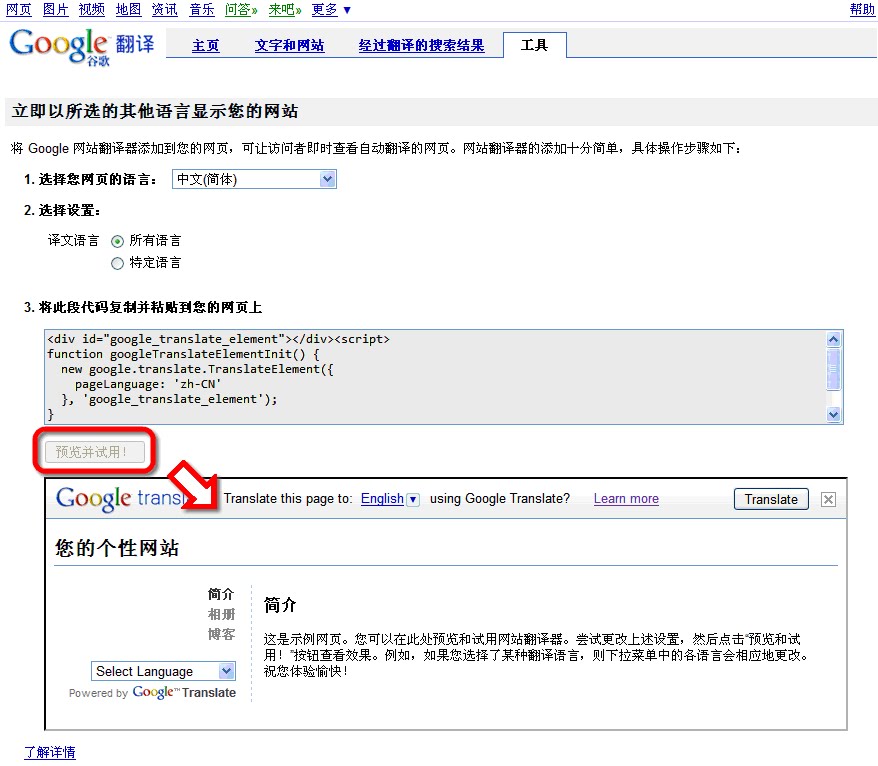Open the 经过翻译的搜索结果 tab

(x=421, y=45)
